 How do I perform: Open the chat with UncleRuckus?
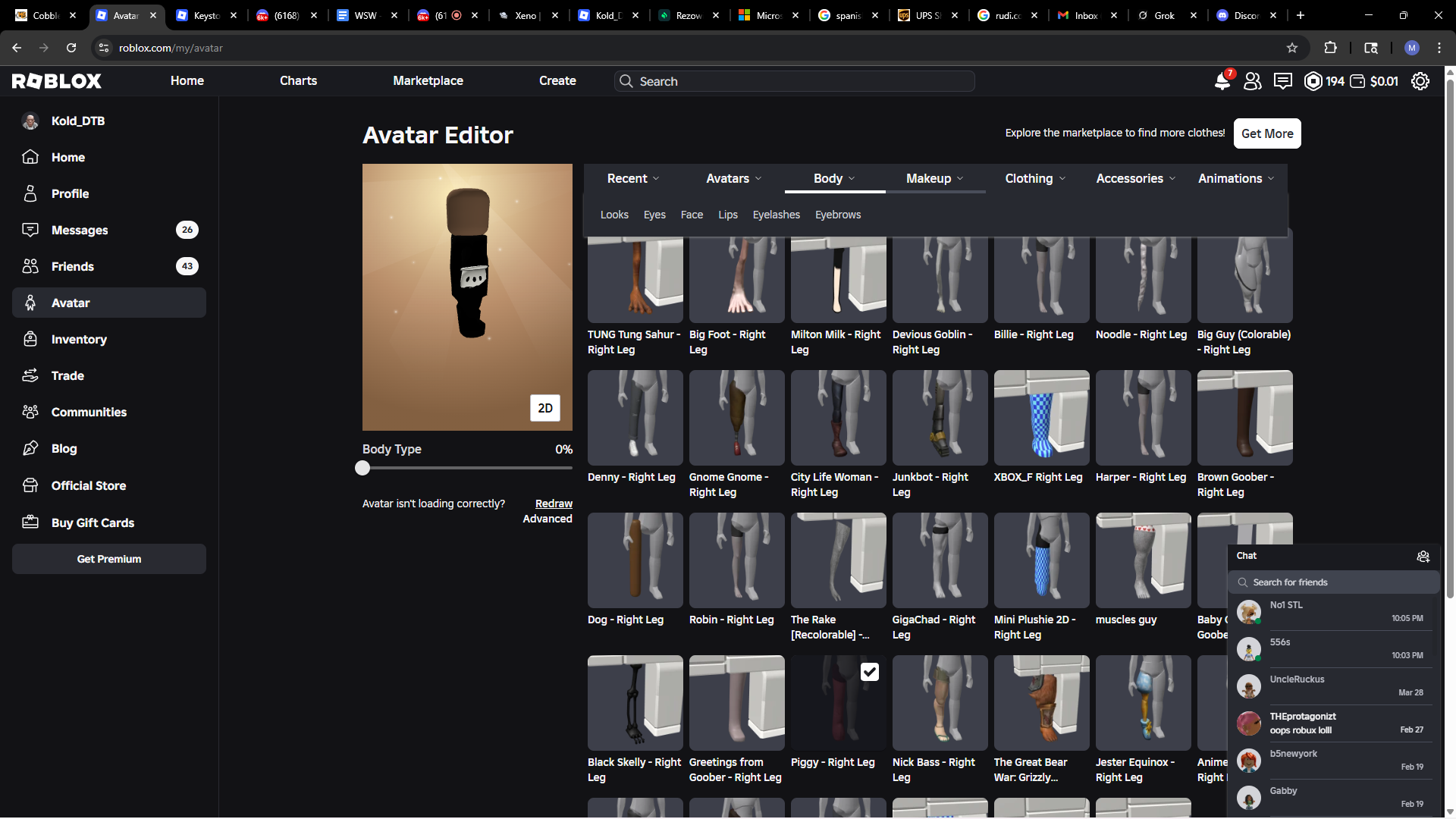[x=1334, y=686]
